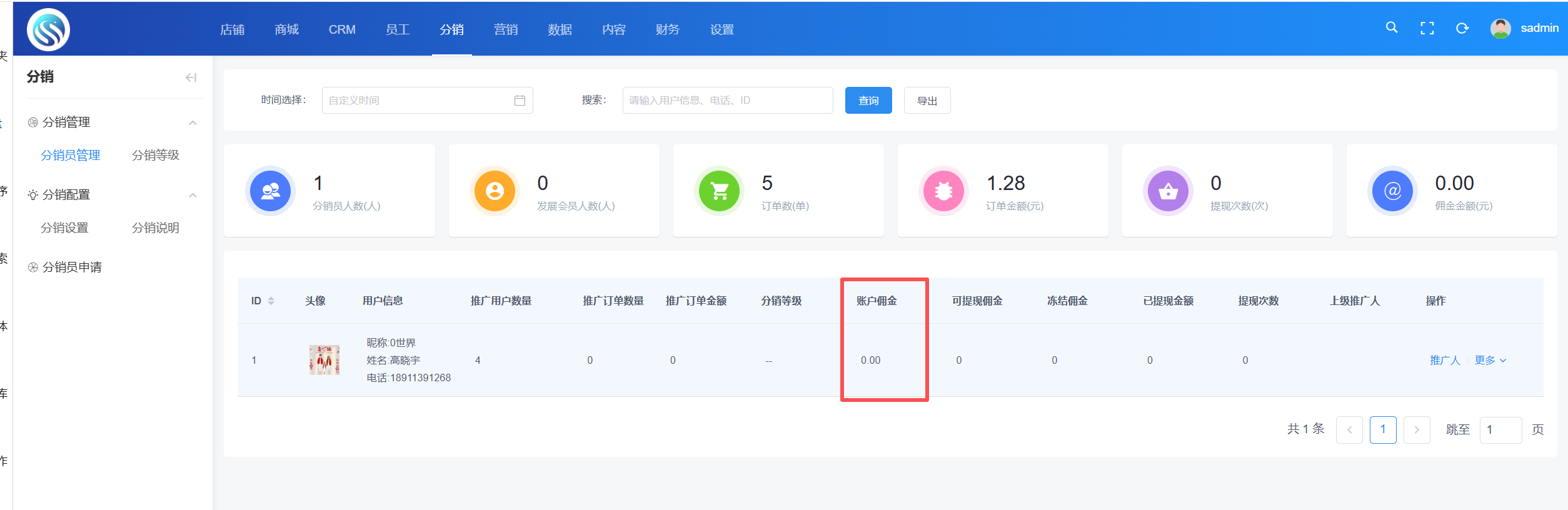Sort table by ID column arrows
Image resolution: width=1568 pixels, height=510 pixels.
[271, 301]
